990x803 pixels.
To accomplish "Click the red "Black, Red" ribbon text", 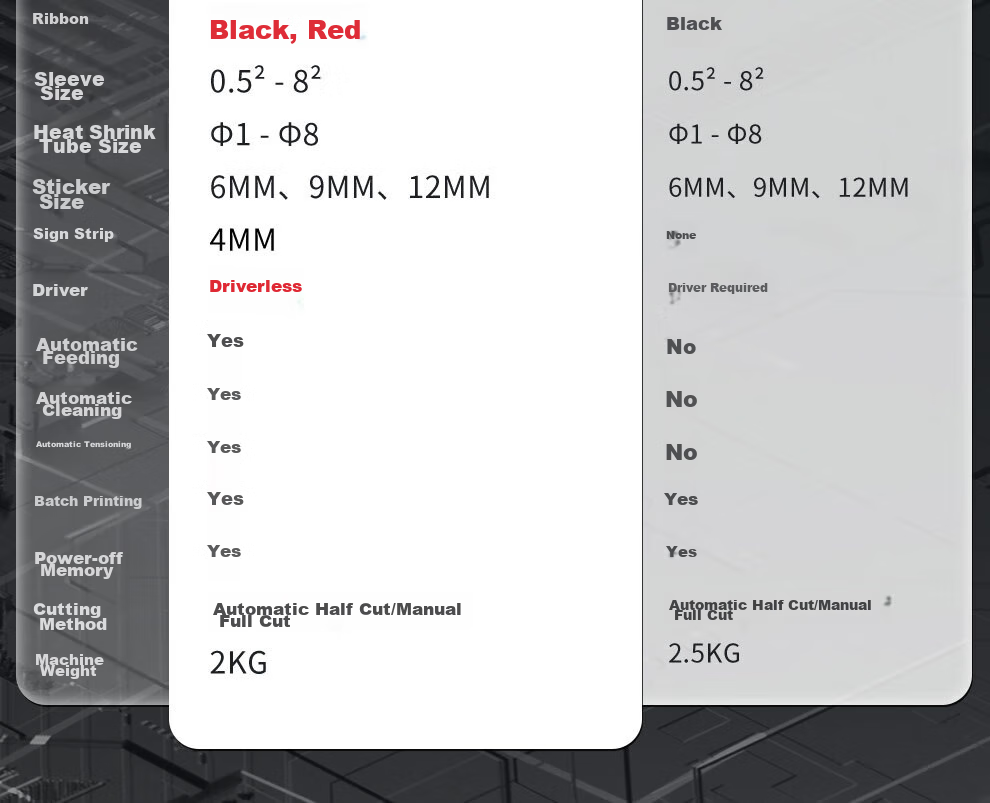I will point(285,30).
